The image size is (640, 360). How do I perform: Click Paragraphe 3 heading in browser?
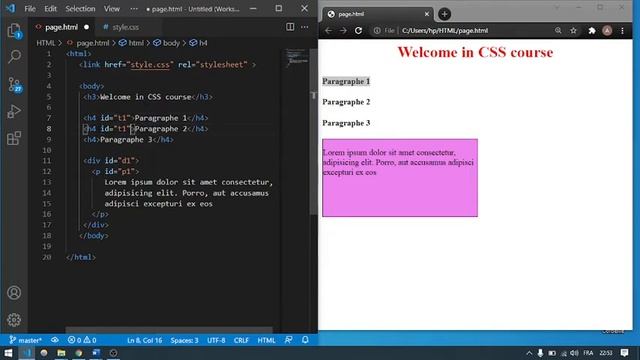click(346, 123)
